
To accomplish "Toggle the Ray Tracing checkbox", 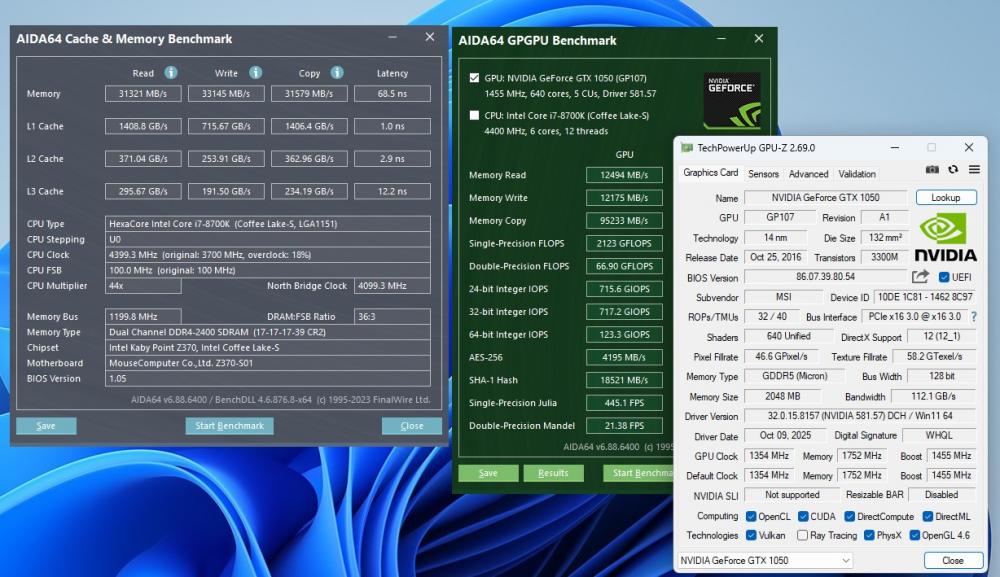I will pos(802,536).
